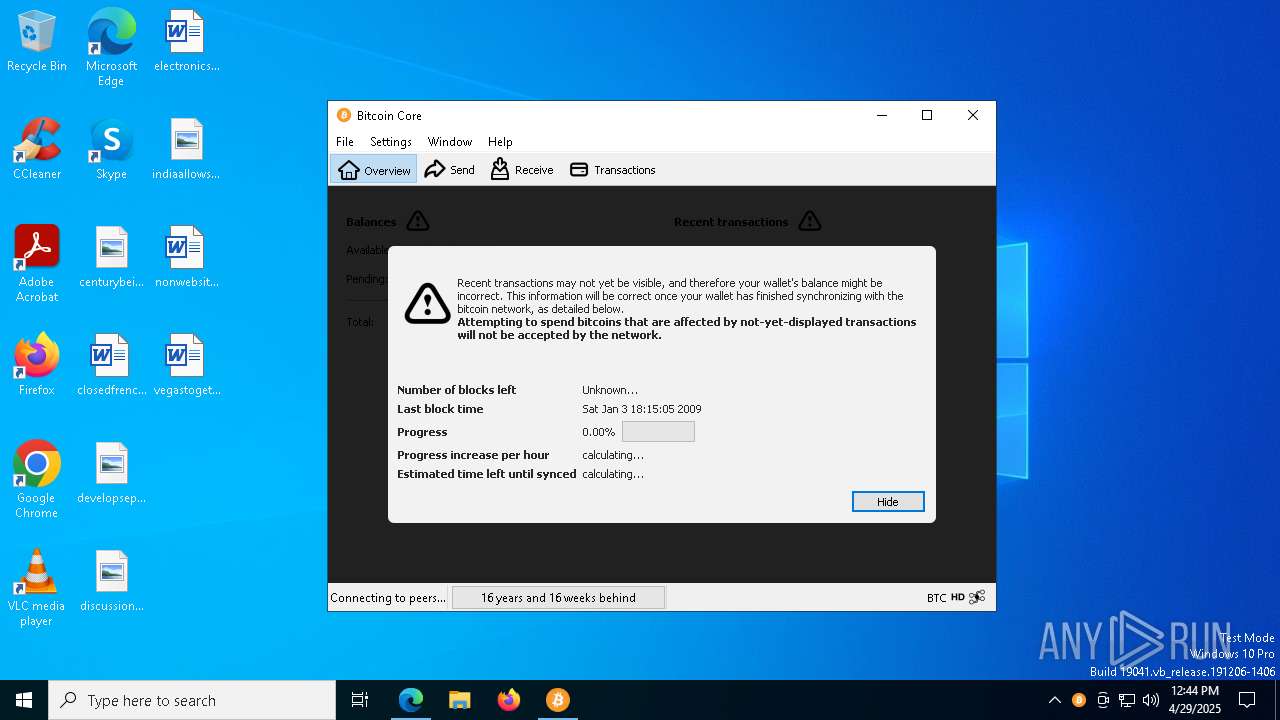Click the 'Progress increase per hour' label
This screenshot has width=1280, height=720.
point(473,455)
